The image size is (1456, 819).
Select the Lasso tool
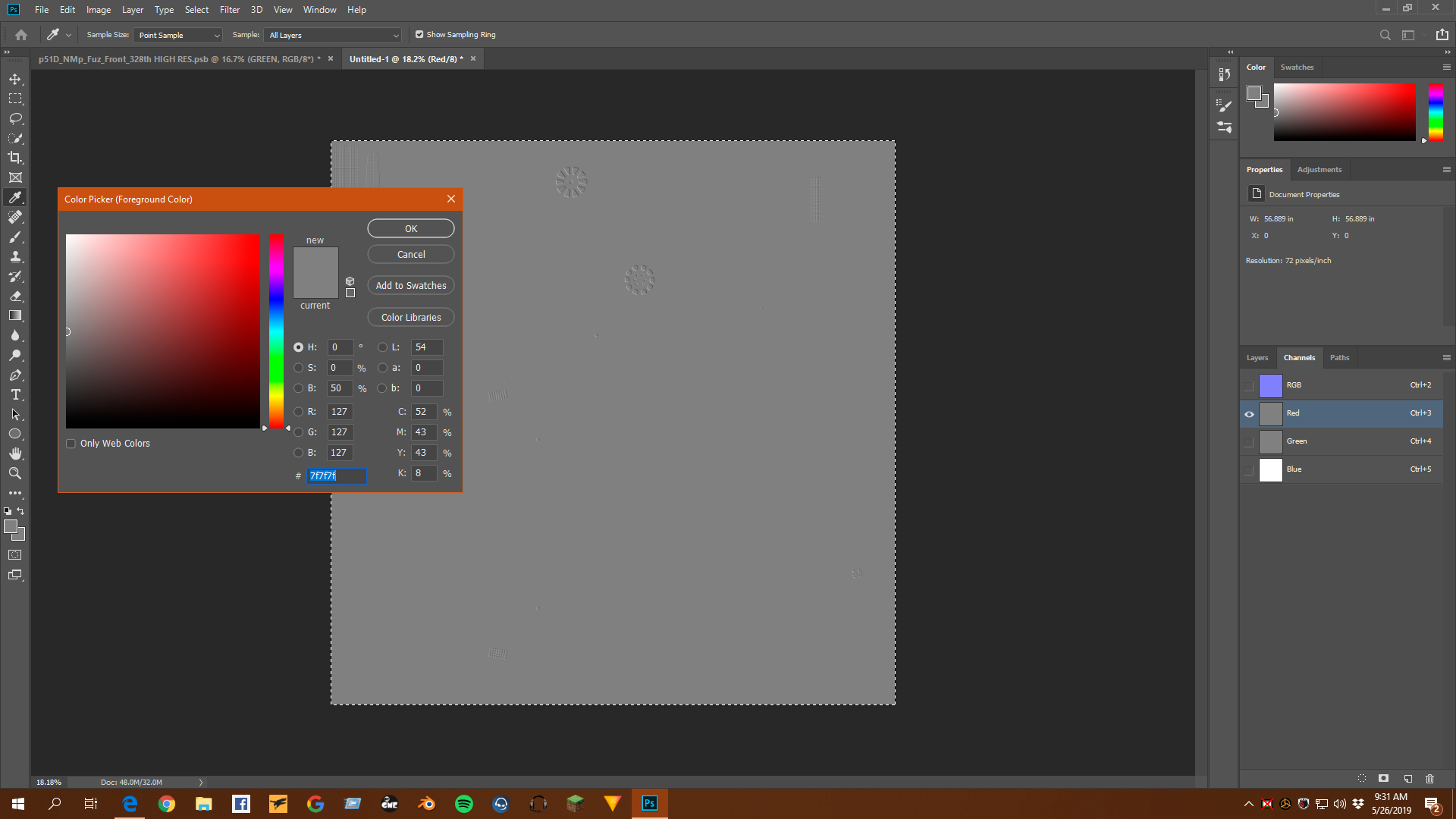click(x=15, y=118)
